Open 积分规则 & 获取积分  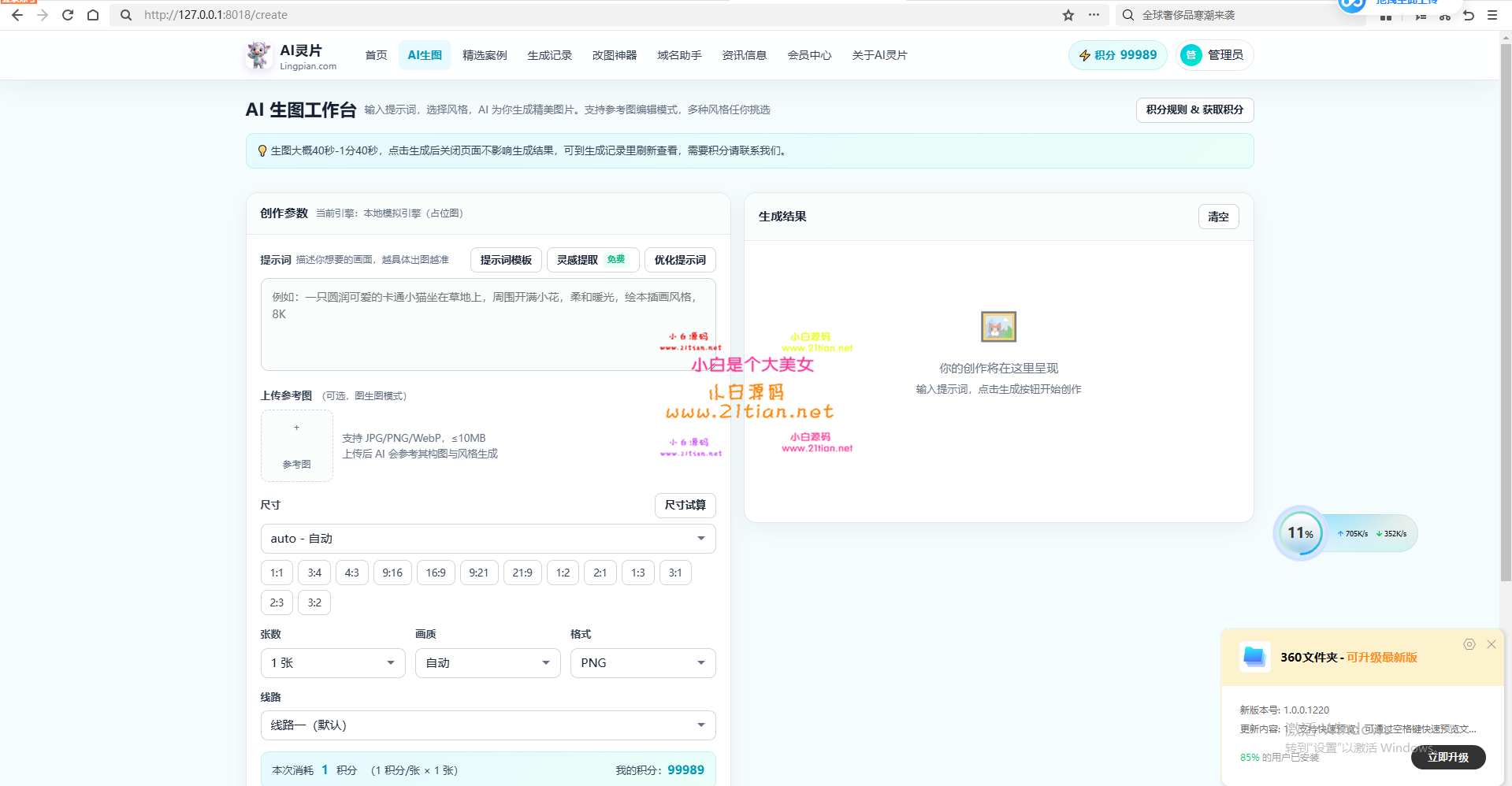point(1194,109)
